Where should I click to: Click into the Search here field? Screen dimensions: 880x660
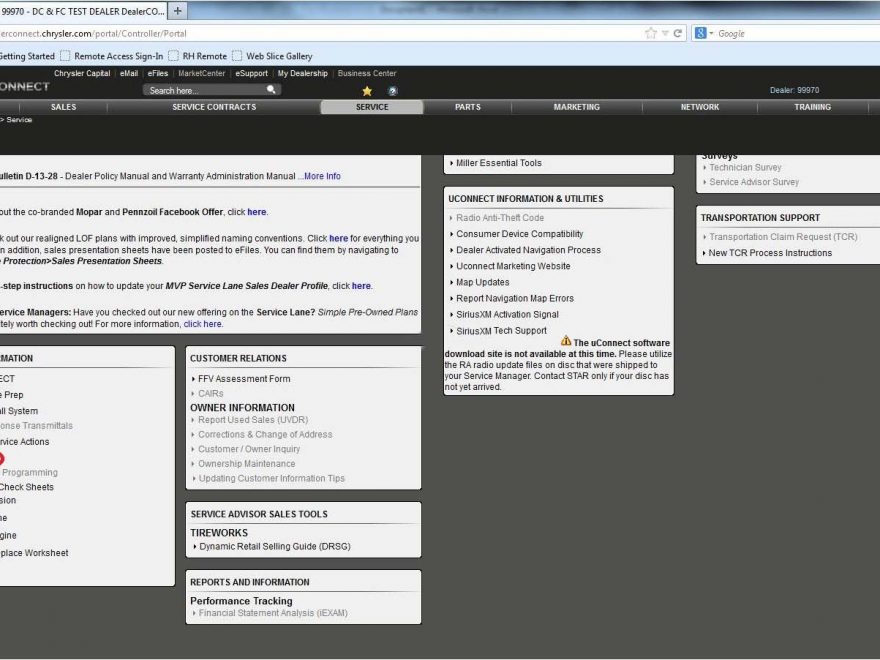(x=205, y=90)
